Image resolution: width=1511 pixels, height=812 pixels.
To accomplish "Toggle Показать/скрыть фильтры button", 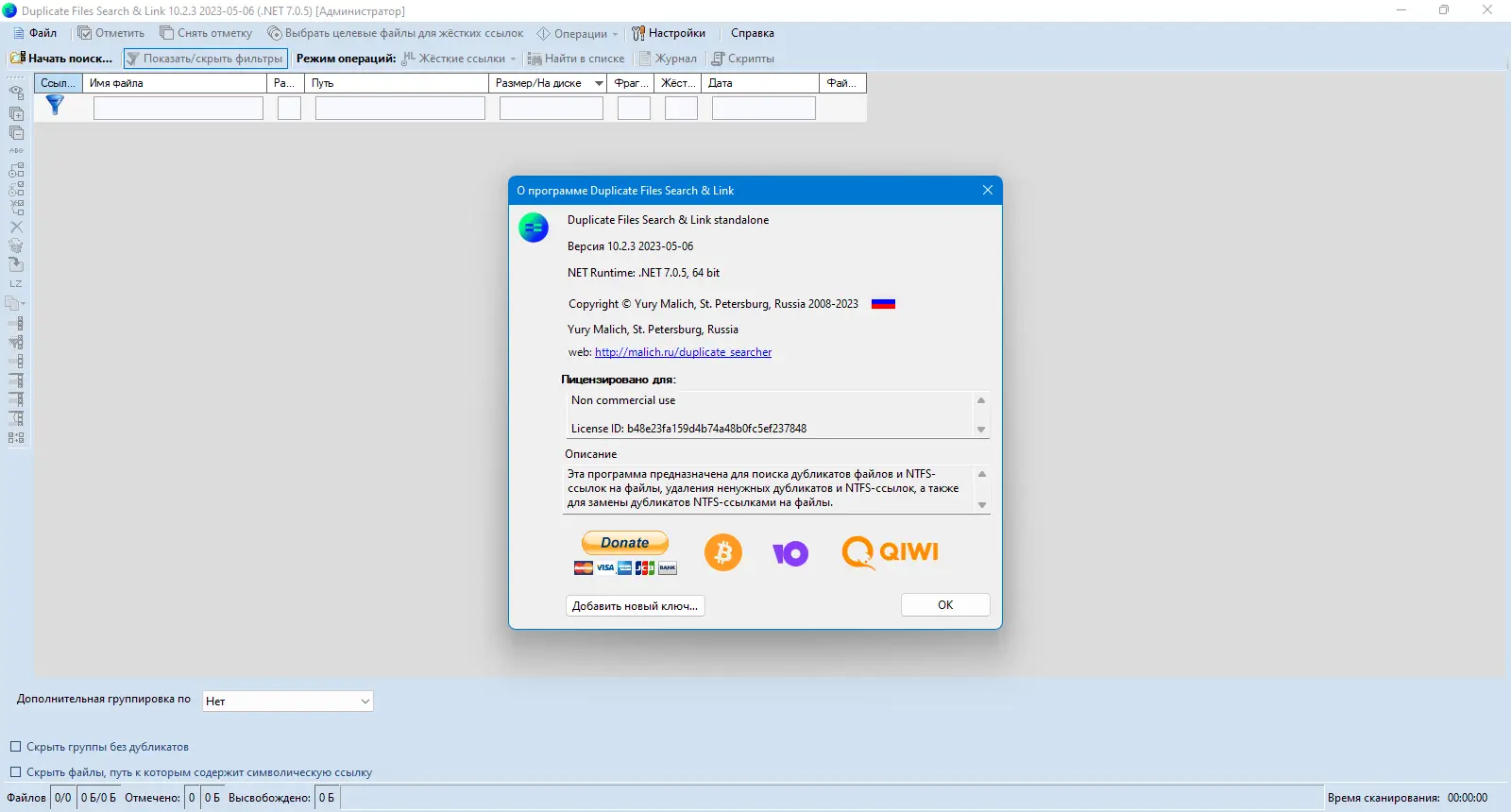I will pos(205,59).
